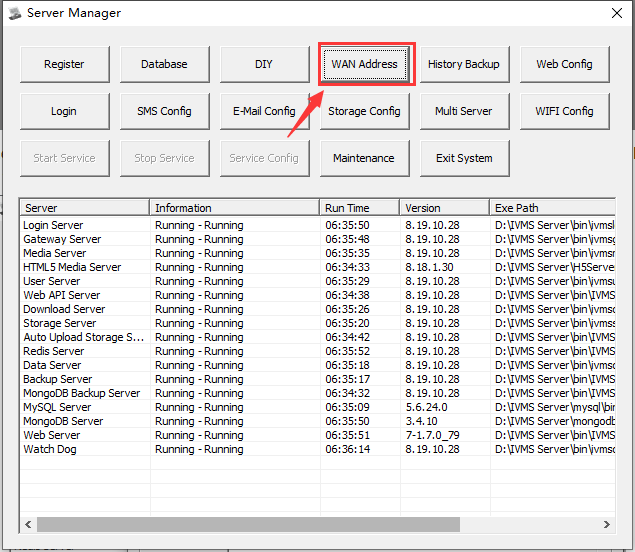Select the Data Server row
The image size is (635, 552).
click(x=318, y=365)
